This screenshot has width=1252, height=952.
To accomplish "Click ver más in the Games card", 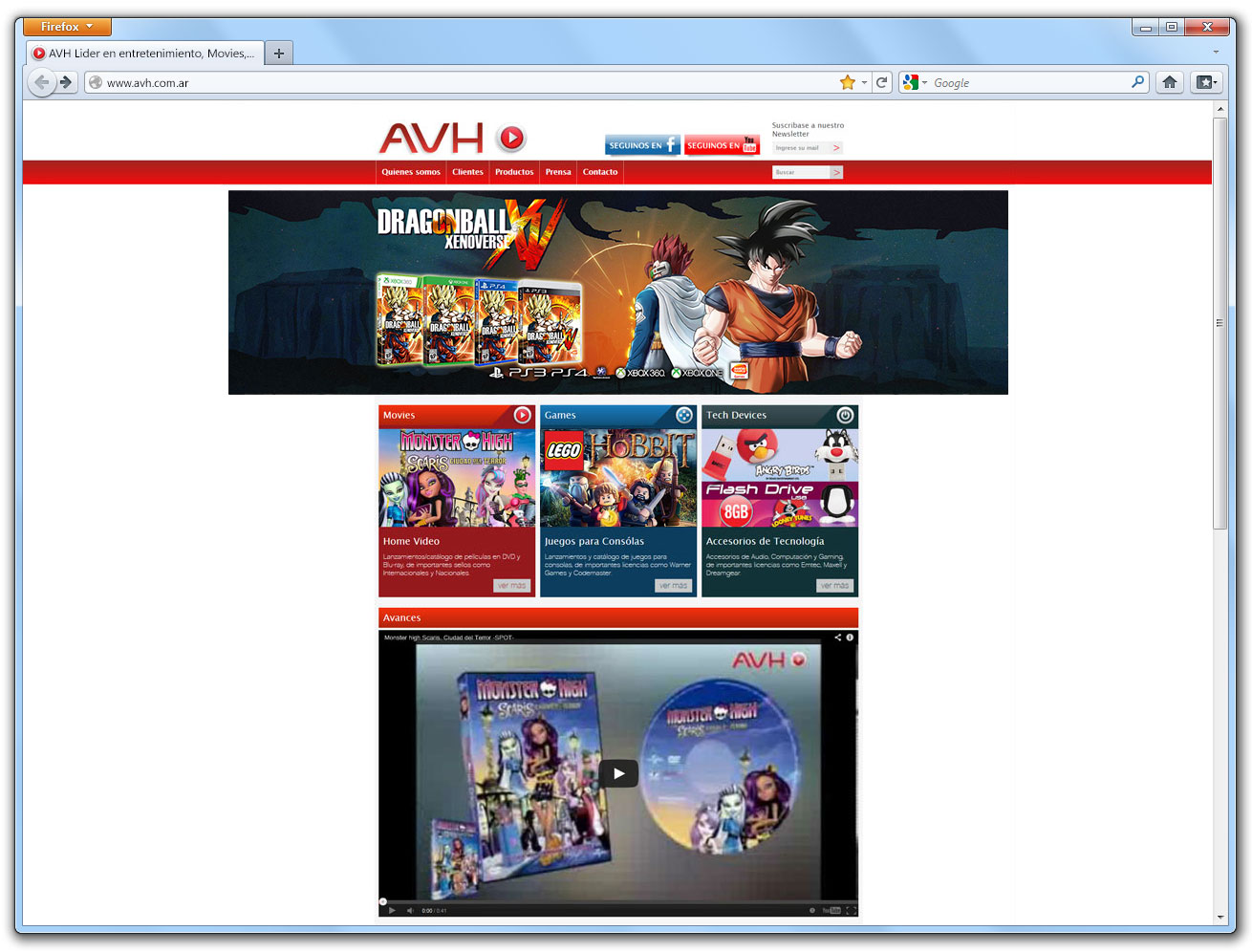I will [674, 586].
